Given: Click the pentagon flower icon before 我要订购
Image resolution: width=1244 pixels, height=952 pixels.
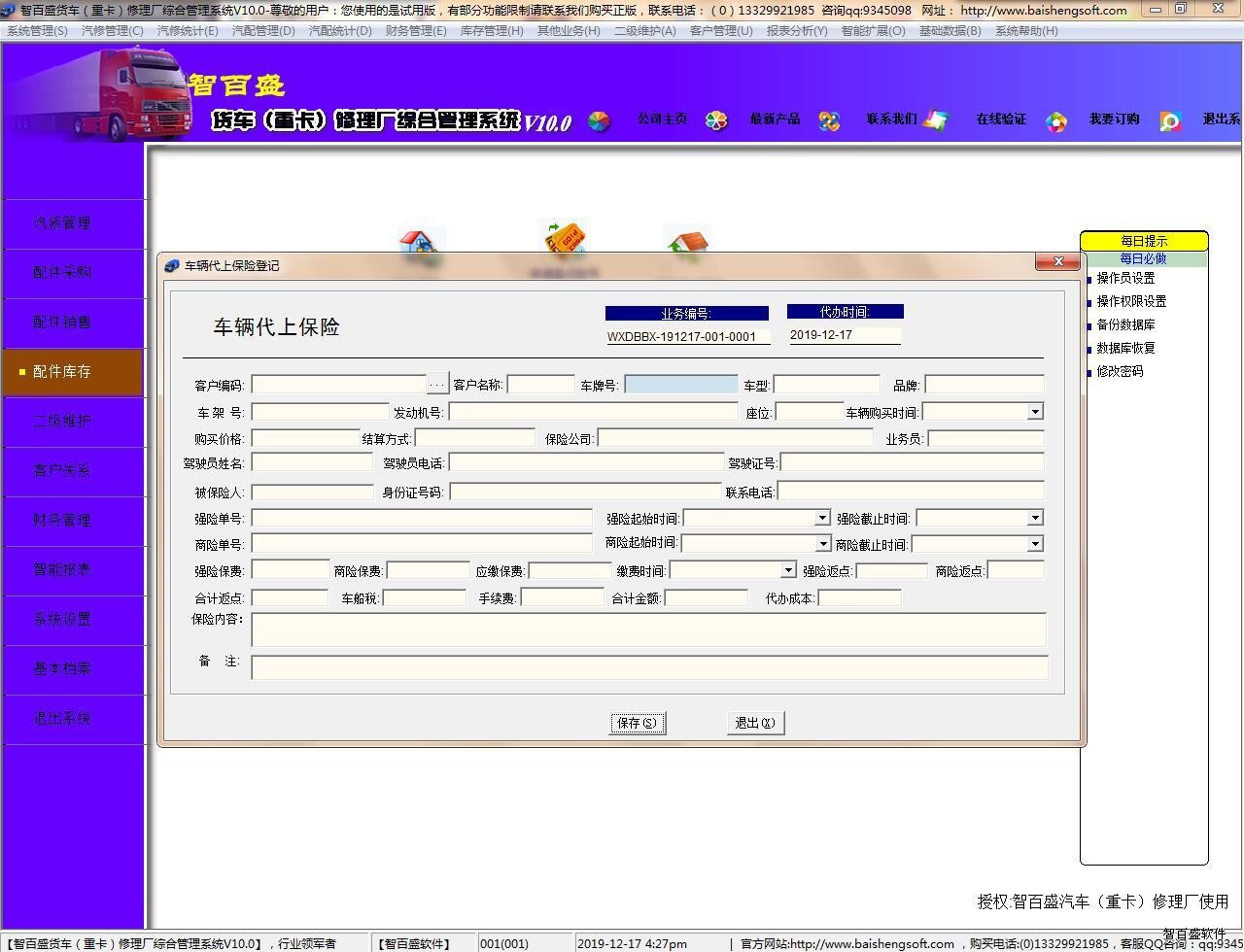Looking at the screenshot, I should 1056,121.
